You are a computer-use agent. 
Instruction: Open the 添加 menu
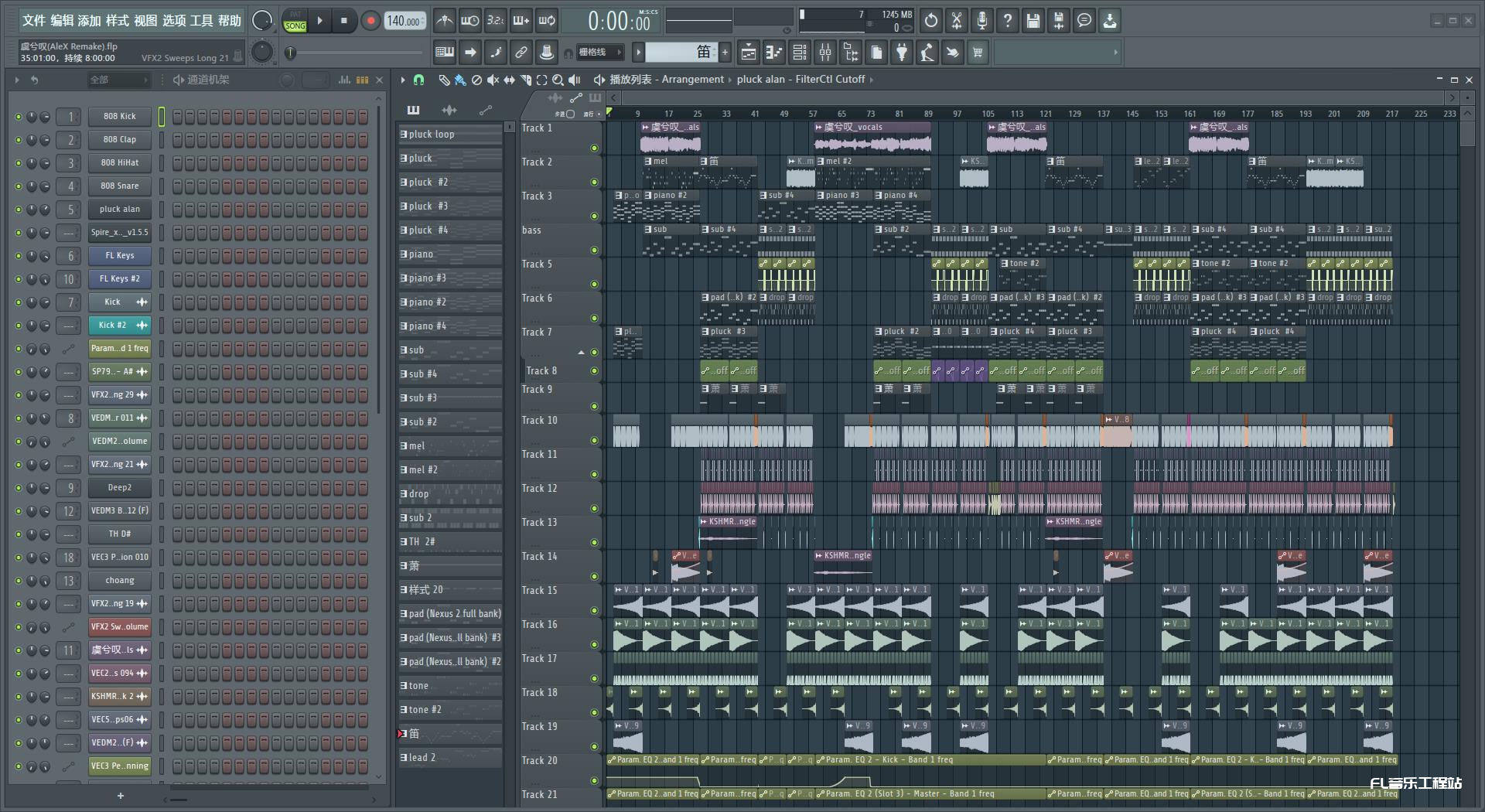[90, 21]
